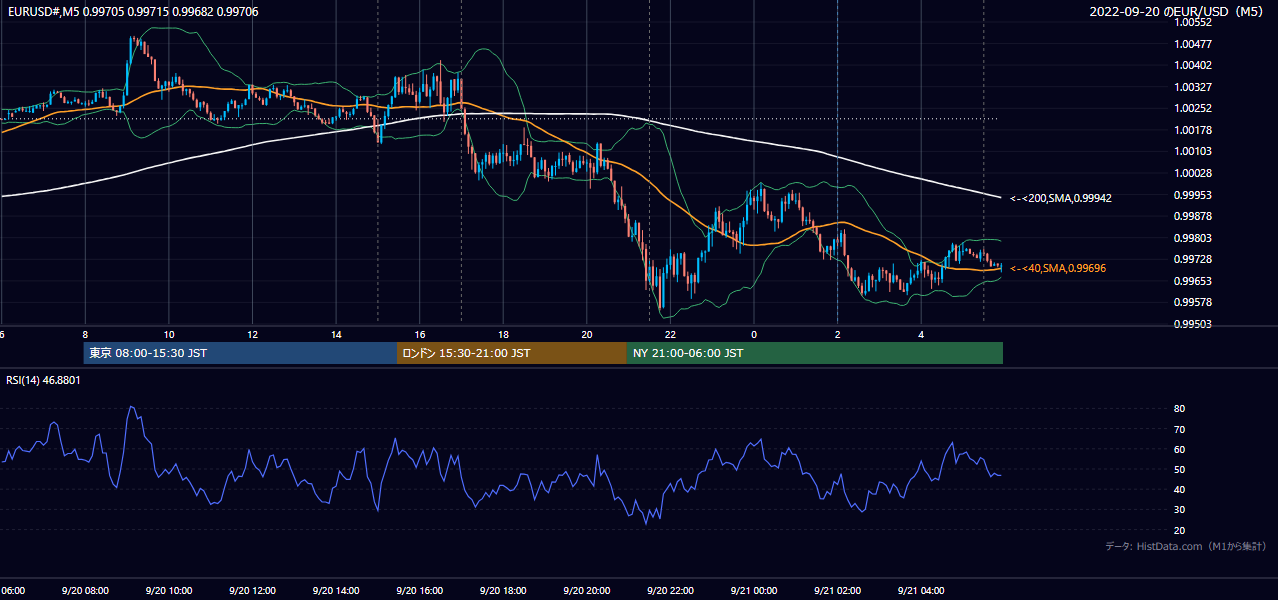Click the RSI scale value 70
This screenshot has height=600, width=1278.
coord(1180,429)
